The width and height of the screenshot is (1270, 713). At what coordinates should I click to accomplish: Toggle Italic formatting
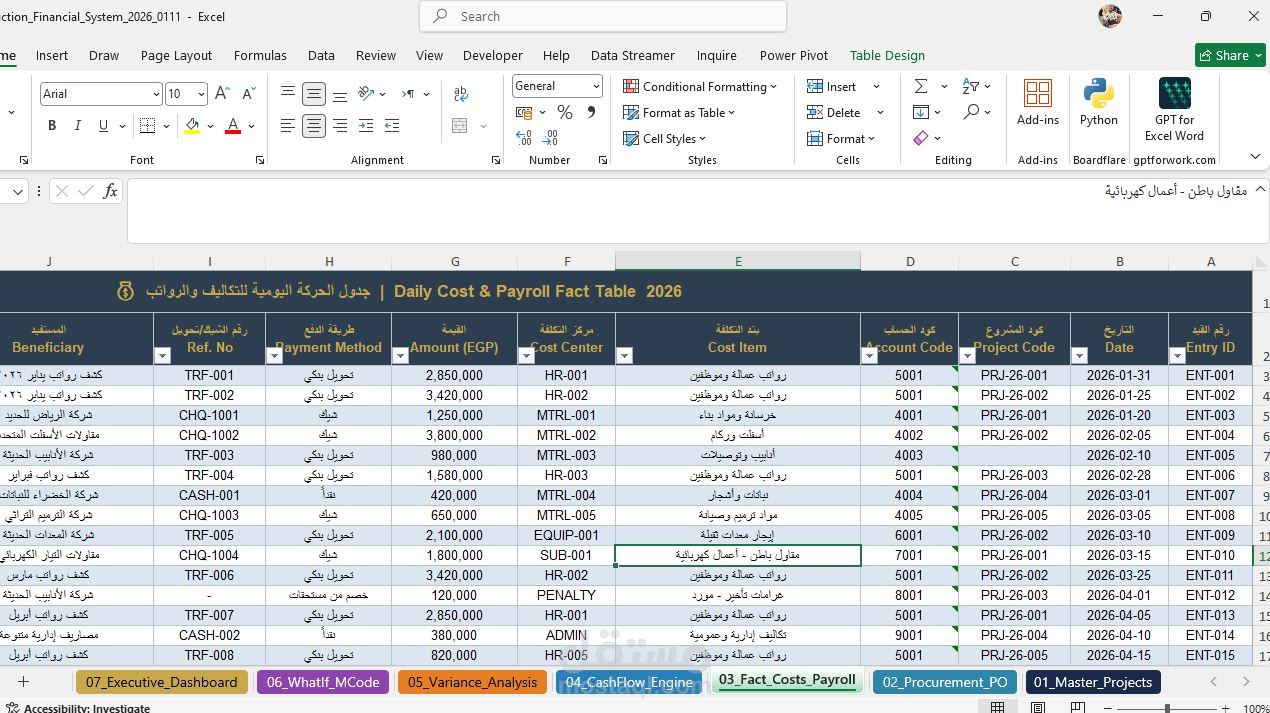78,126
